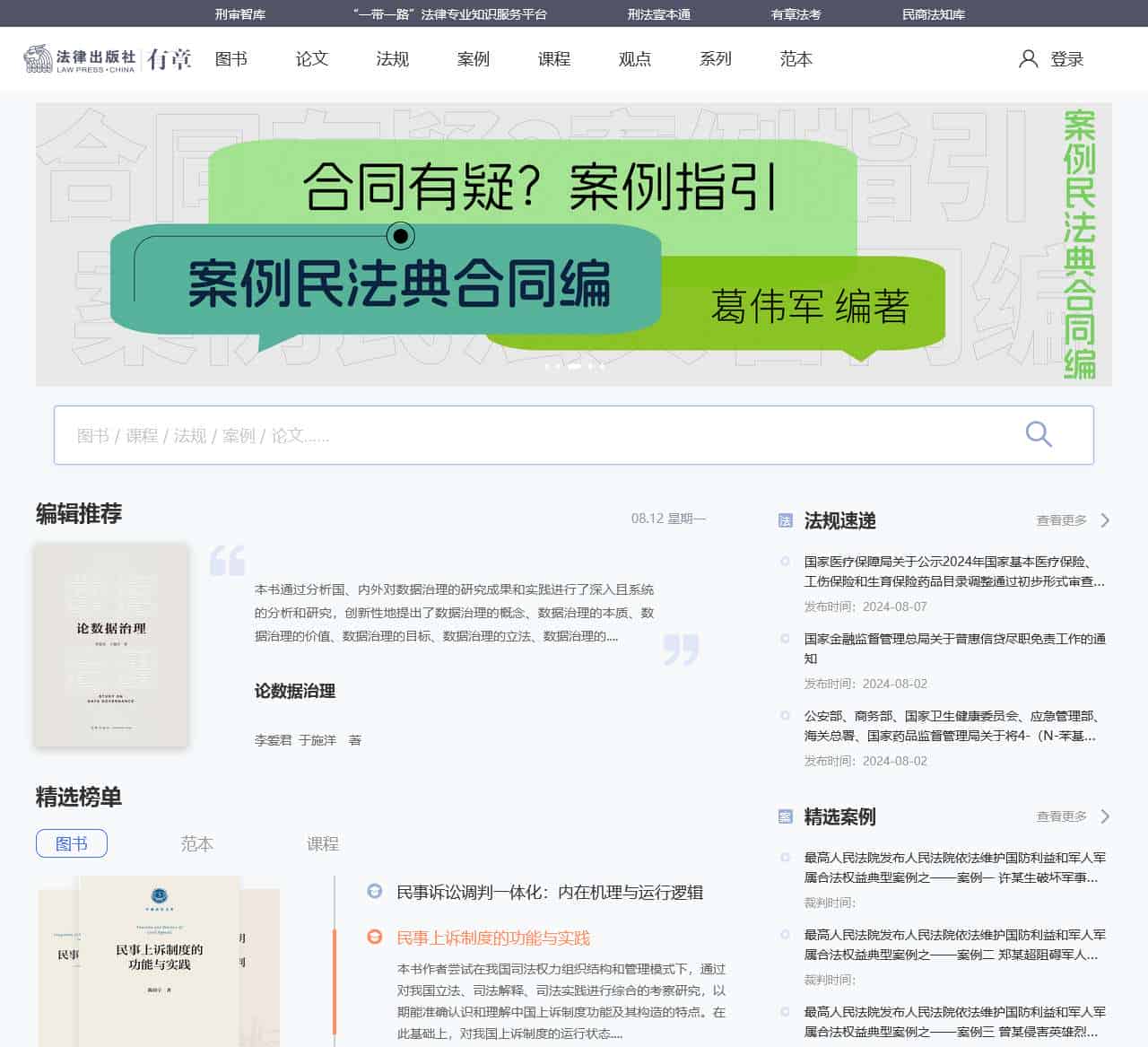This screenshot has height=1047, width=1148.
Task: Open the 系列 navigation item
Action: [x=716, y=59]
